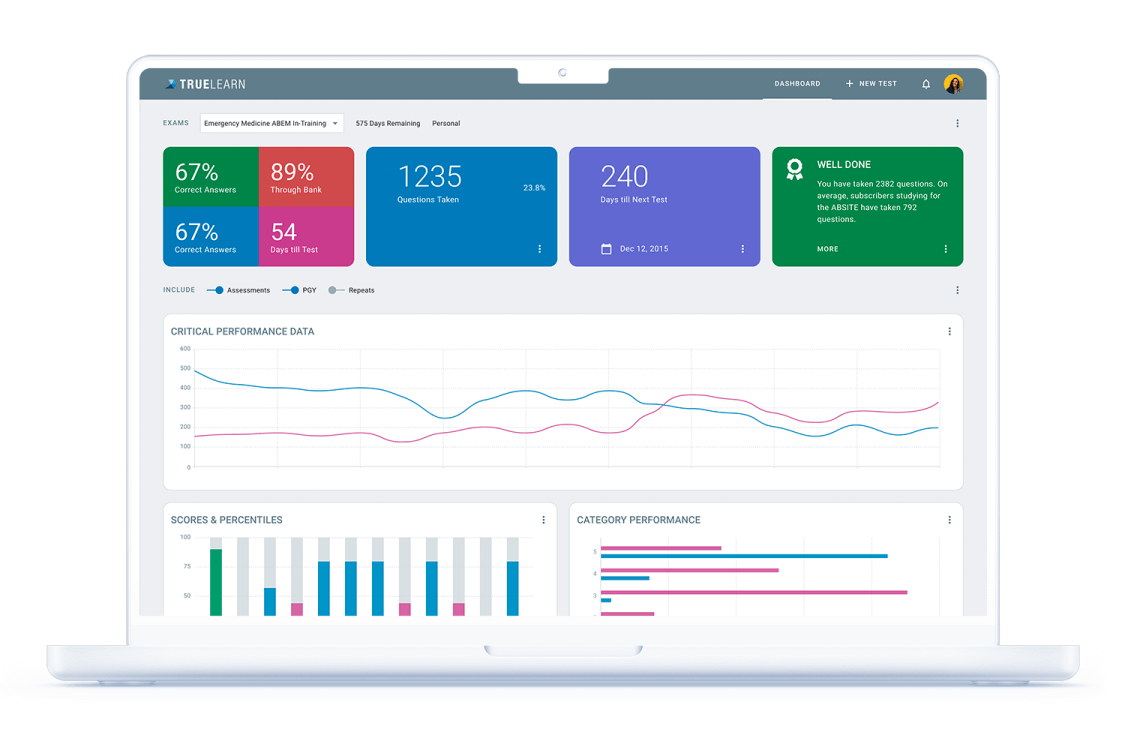Open Critical Performance Data options menu

tap(949, 331)
